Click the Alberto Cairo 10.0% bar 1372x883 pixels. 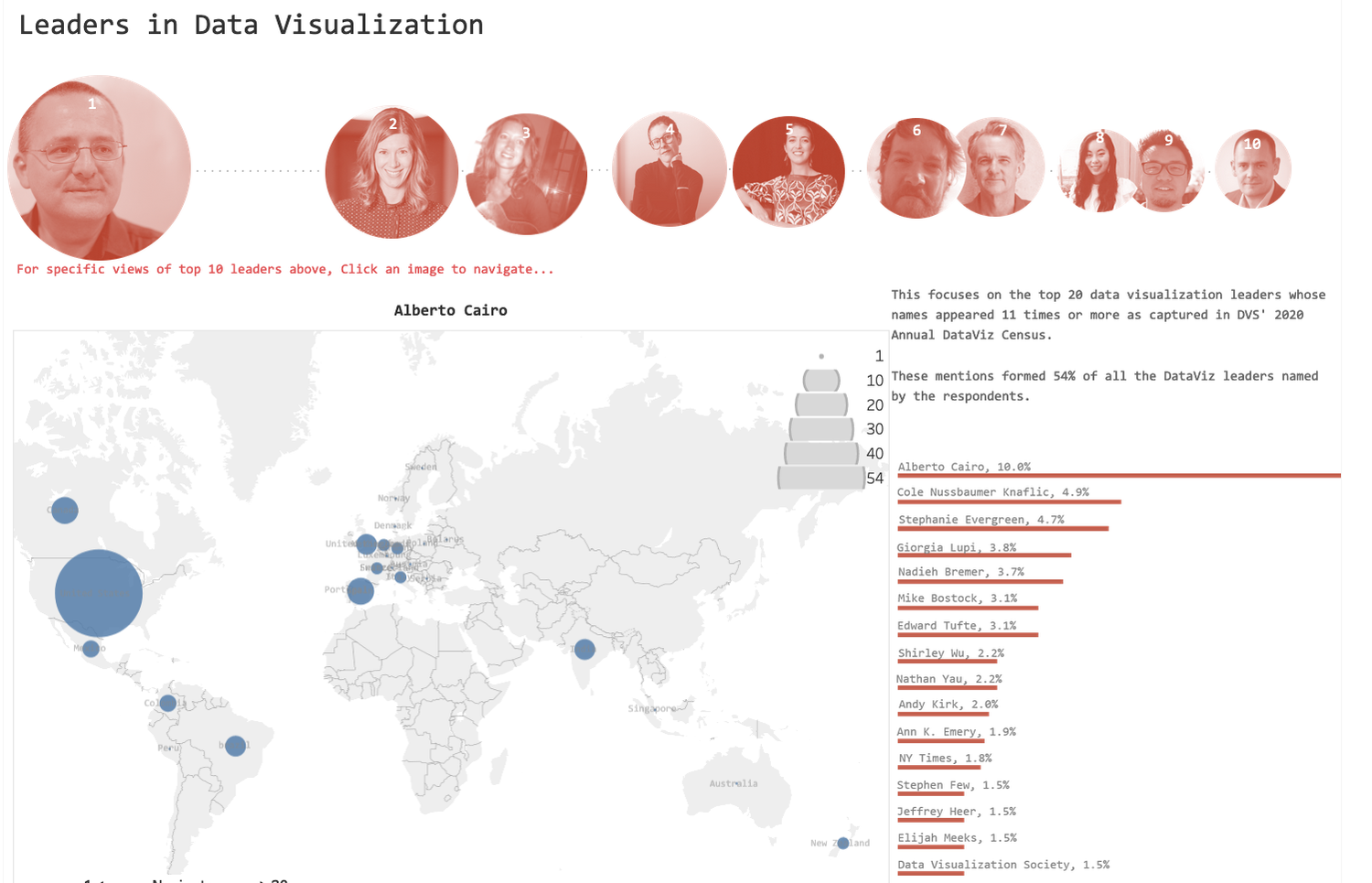point(1116,476)
